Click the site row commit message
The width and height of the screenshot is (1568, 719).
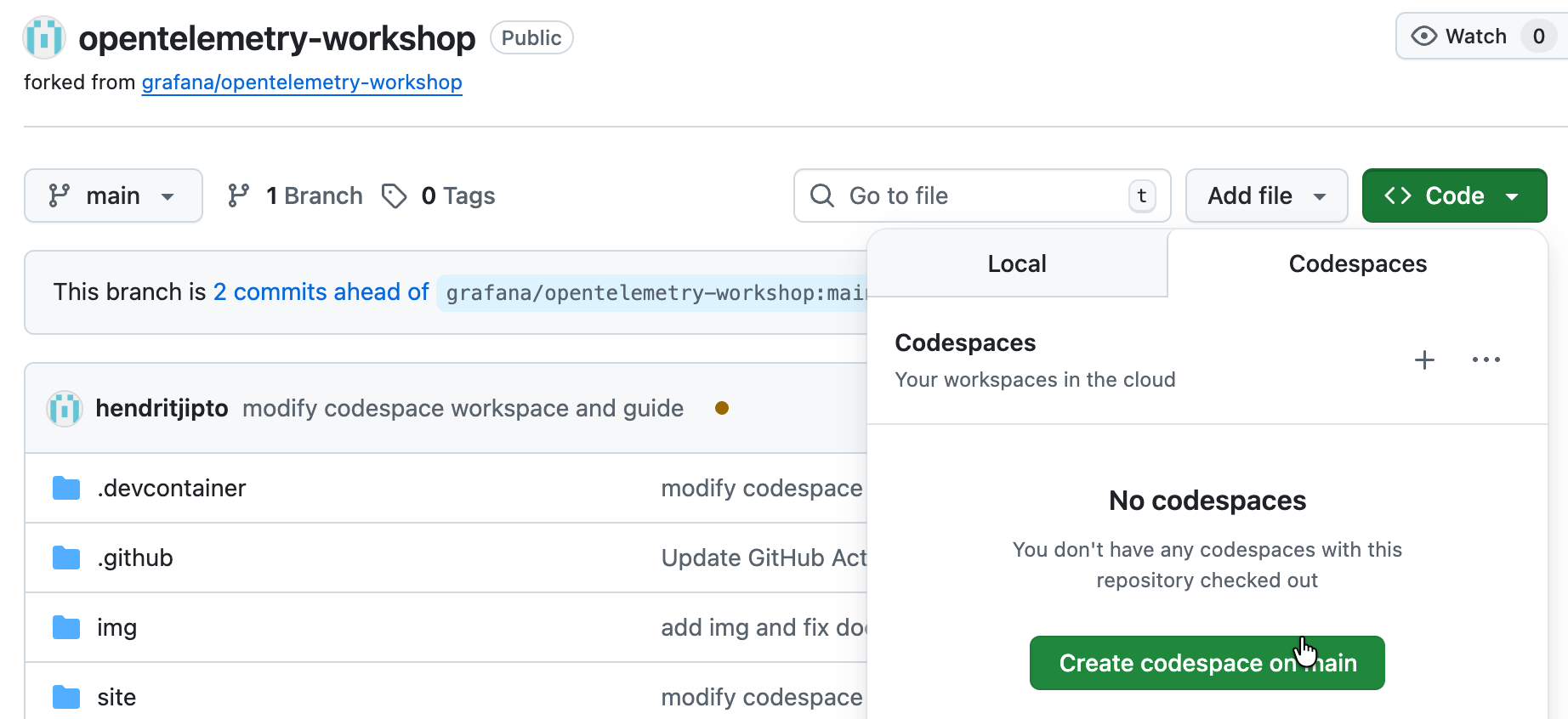click(763, 698)
